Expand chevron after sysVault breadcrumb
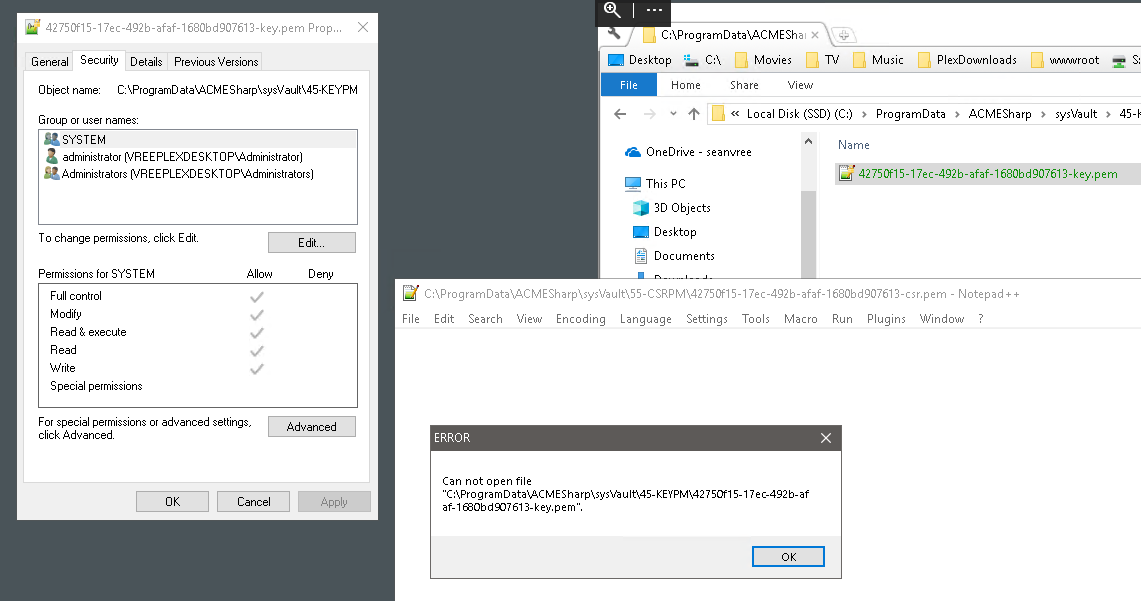 click(x=1108, y=114)
